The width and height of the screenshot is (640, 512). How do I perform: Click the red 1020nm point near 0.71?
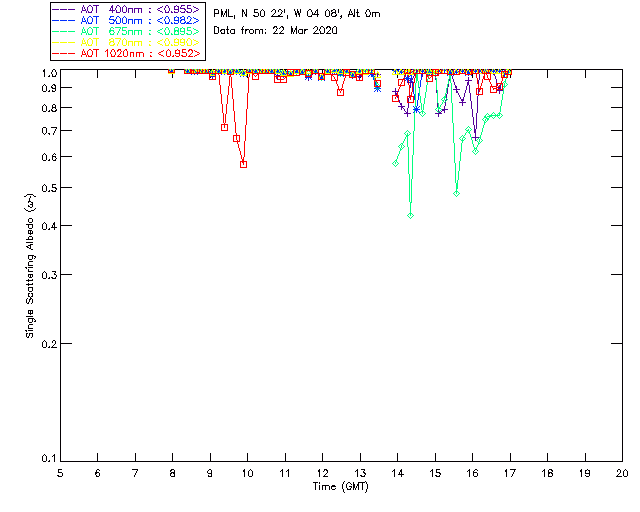[x=224, y=128]
